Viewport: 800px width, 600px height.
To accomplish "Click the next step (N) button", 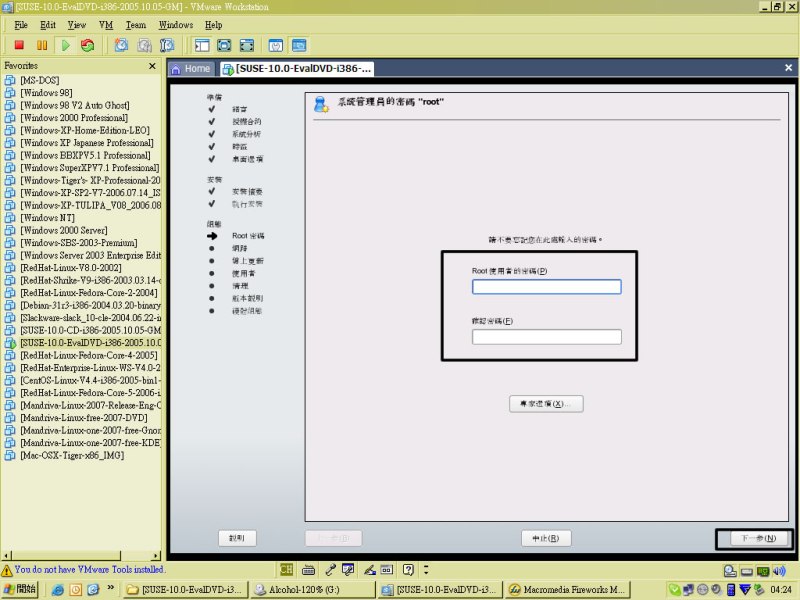I will 758,538.
